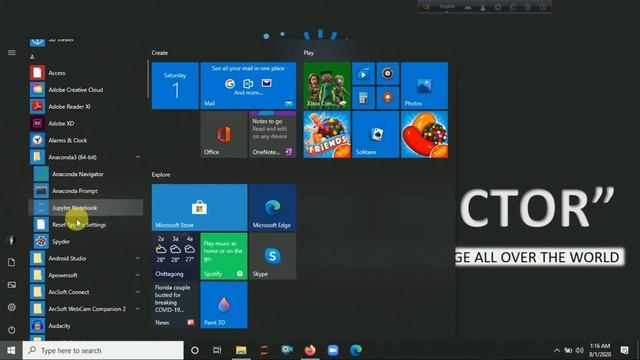This screenshot has height=360, width=640.
Task: Open the OneNote tile
Action: (273, 134)
